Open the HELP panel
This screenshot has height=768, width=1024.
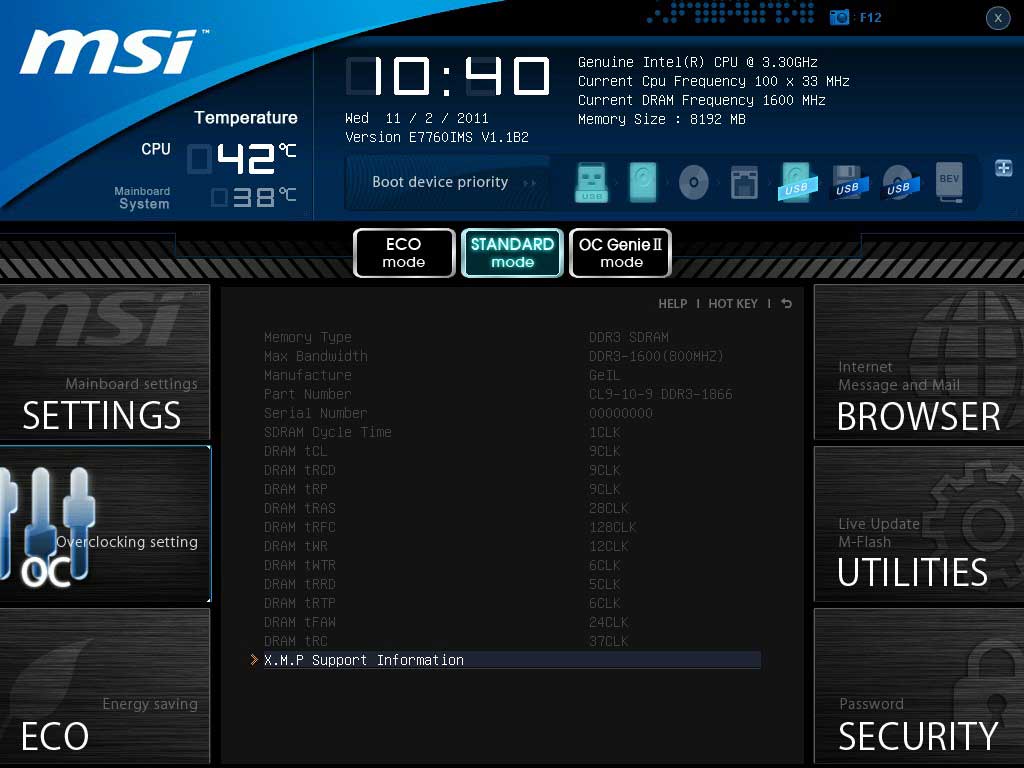[x=672, y=304]
